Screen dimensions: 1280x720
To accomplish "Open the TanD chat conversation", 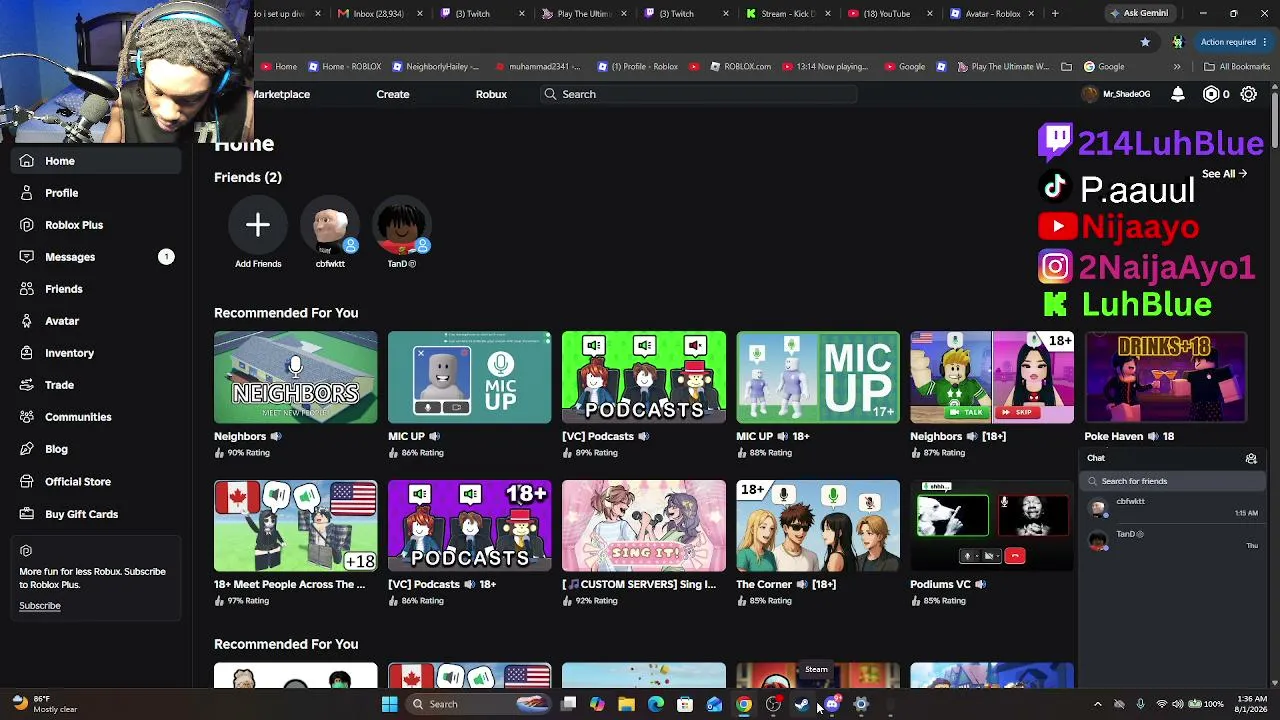I will [1172, 540].
